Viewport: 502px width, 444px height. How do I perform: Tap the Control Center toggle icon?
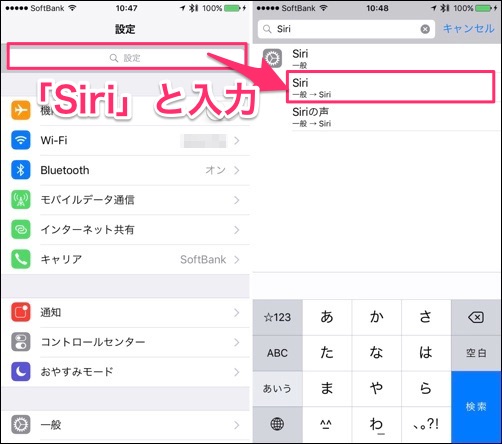pos(21,342)
